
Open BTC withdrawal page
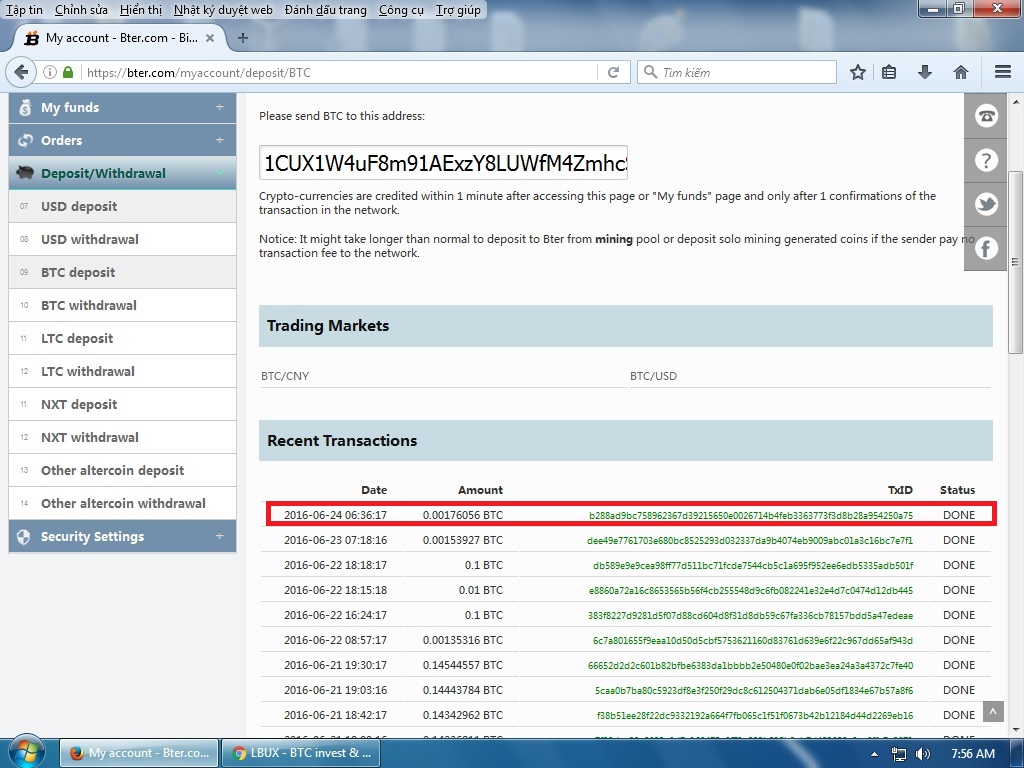122,305
